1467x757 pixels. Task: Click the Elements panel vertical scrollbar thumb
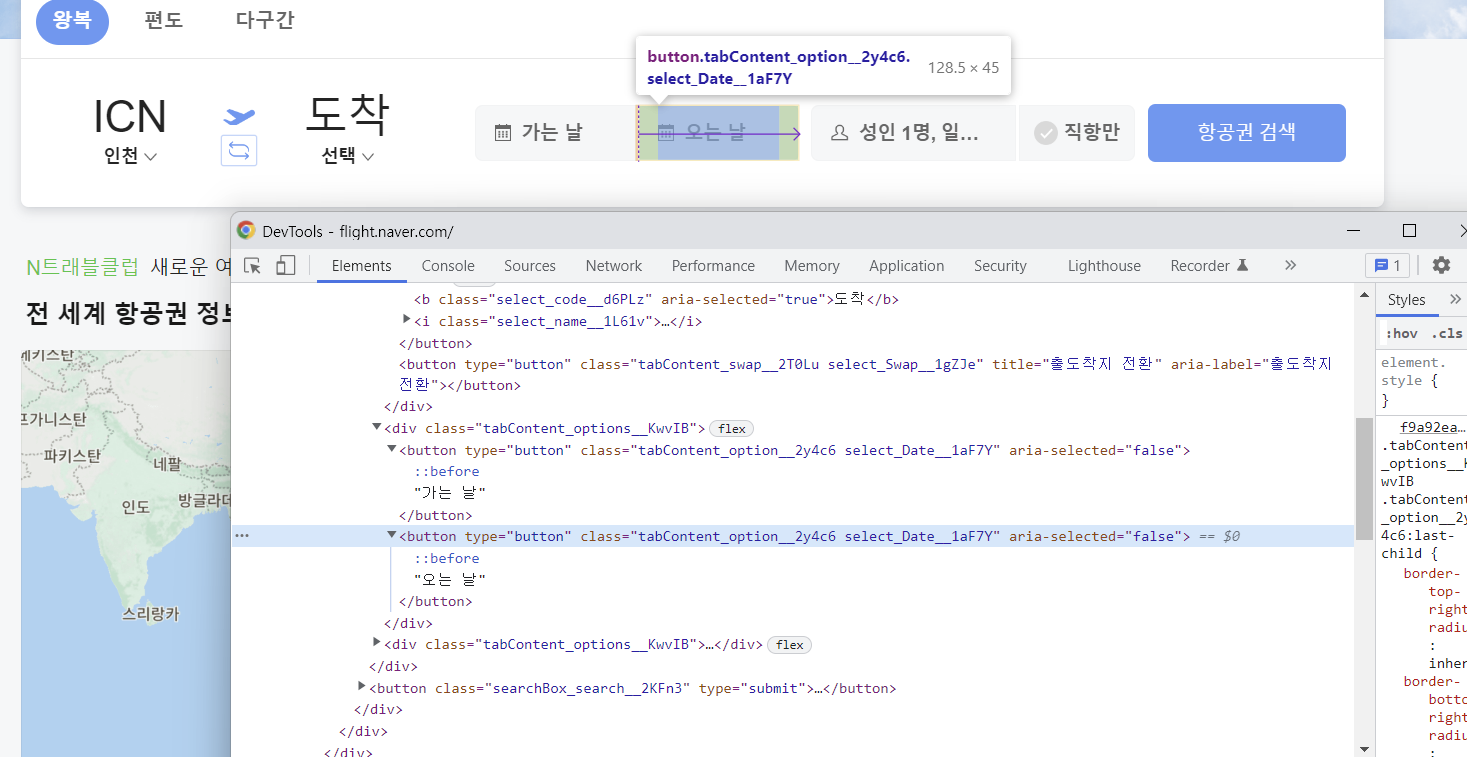pos(1364,478)
